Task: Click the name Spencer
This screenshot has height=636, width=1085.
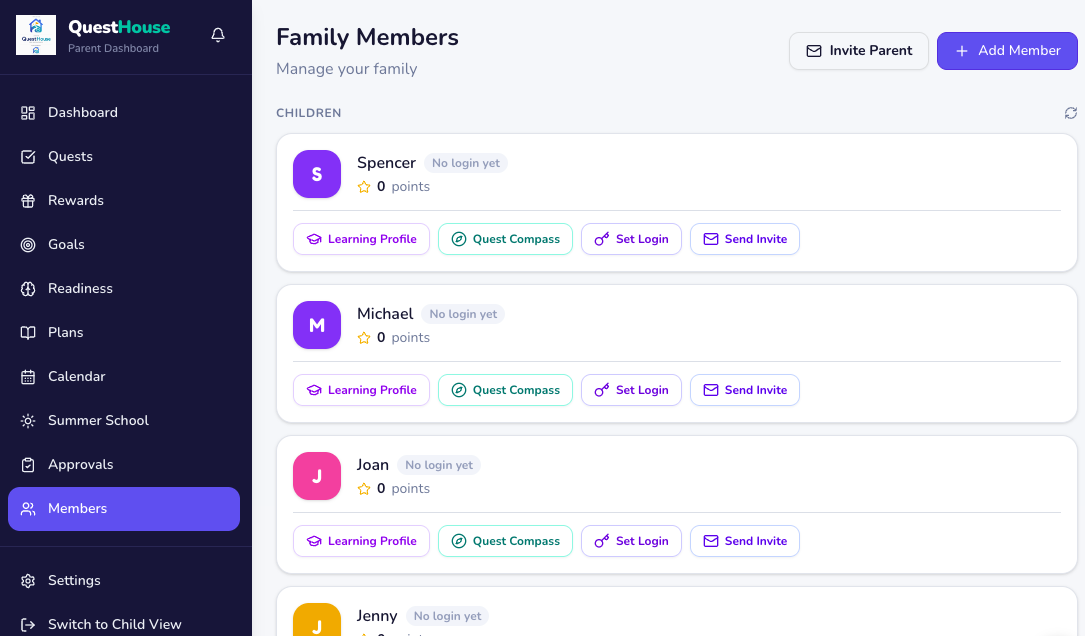Action: coord(386,163)
